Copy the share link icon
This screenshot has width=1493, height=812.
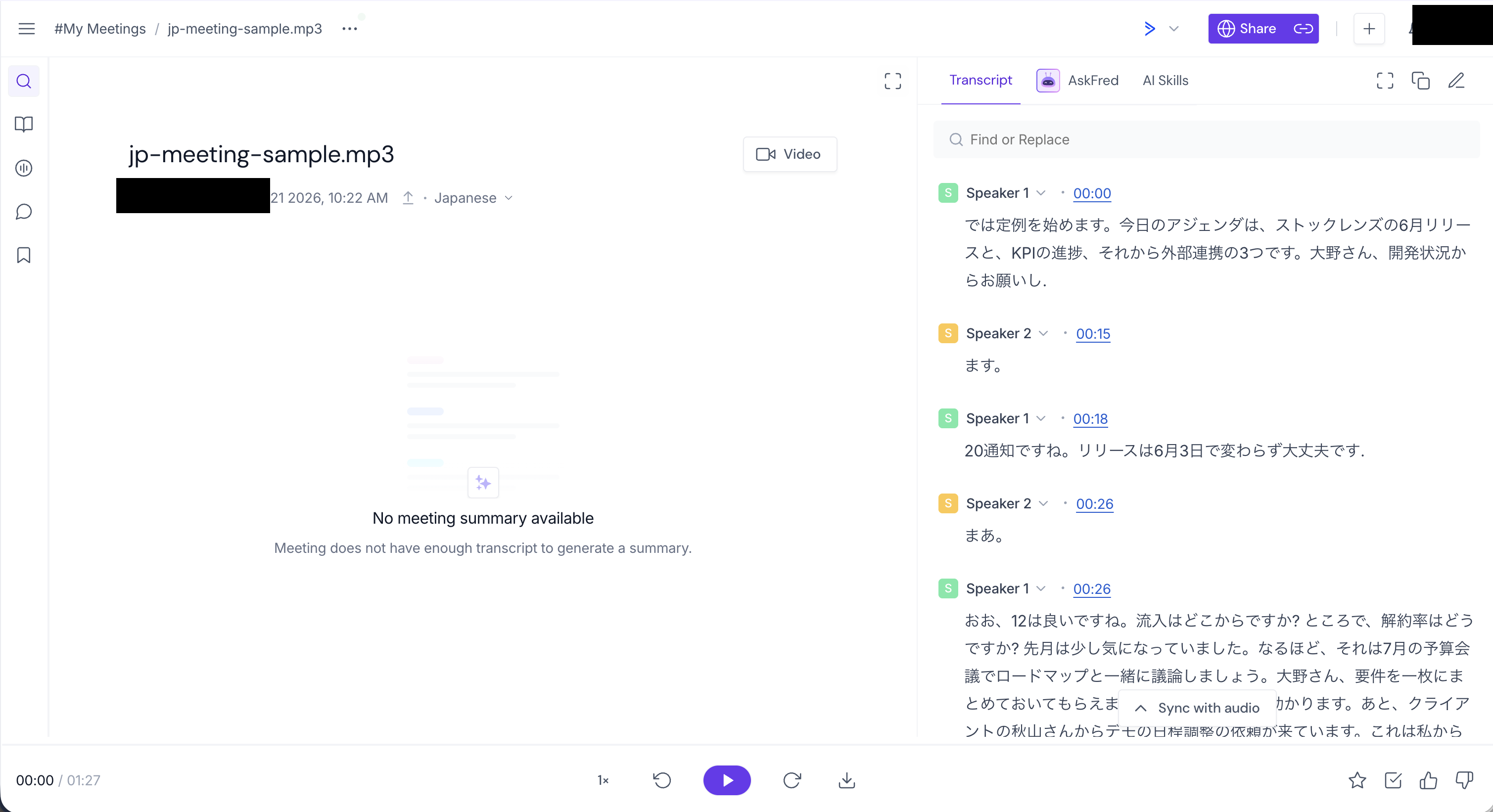tap(1303, 28)
